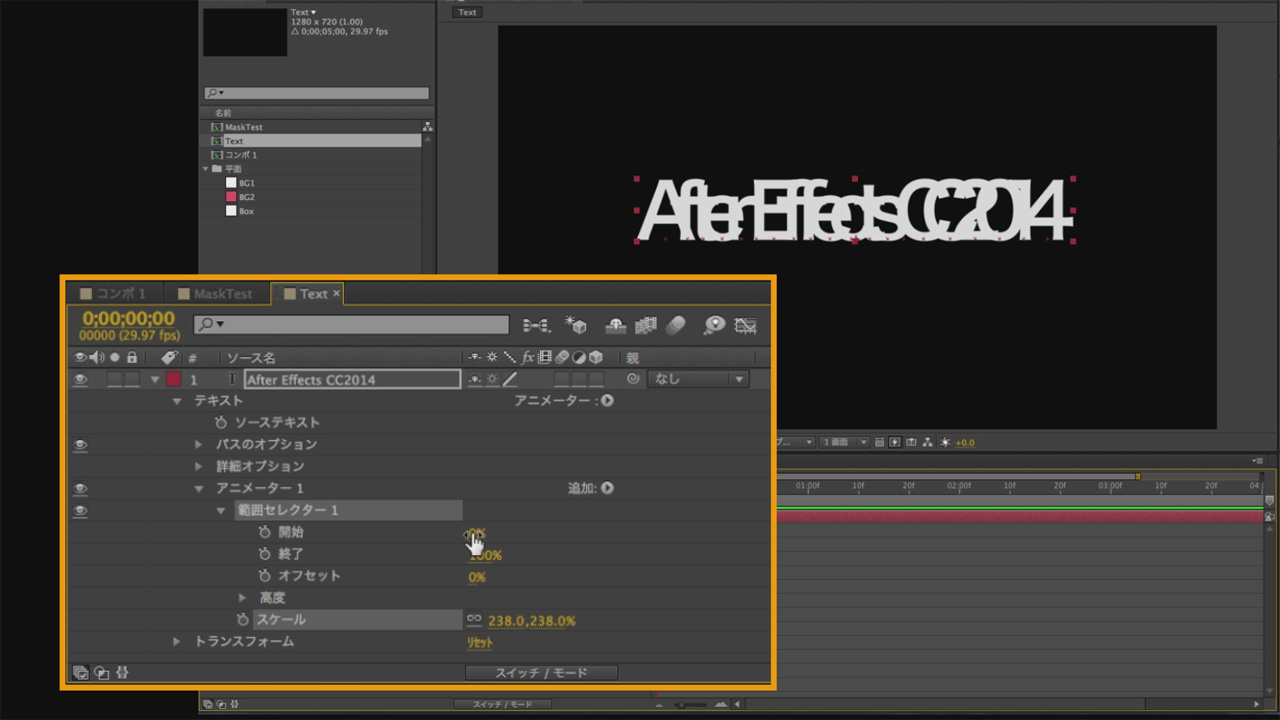Toggle the scale constrain proportions link icon
Screen dimensions: 1280x720
click(x=474, y=620)
